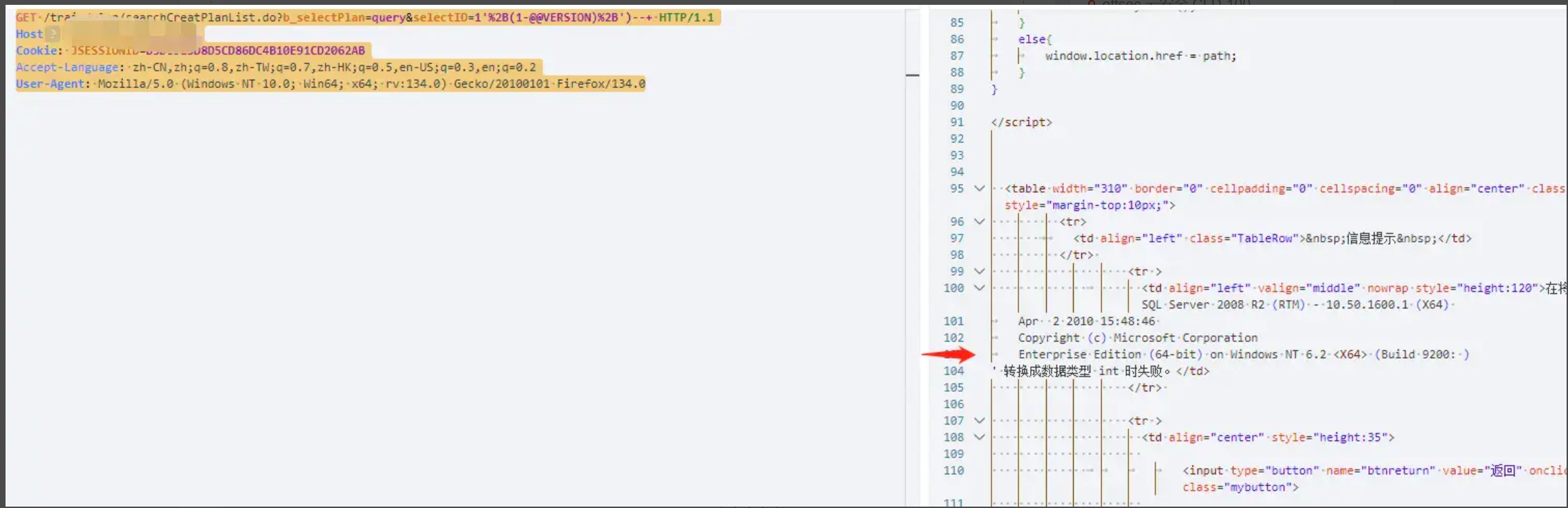Click the closing </tr> tag on line 98
1568x508 pixels.
click(x=1076, y=255)
